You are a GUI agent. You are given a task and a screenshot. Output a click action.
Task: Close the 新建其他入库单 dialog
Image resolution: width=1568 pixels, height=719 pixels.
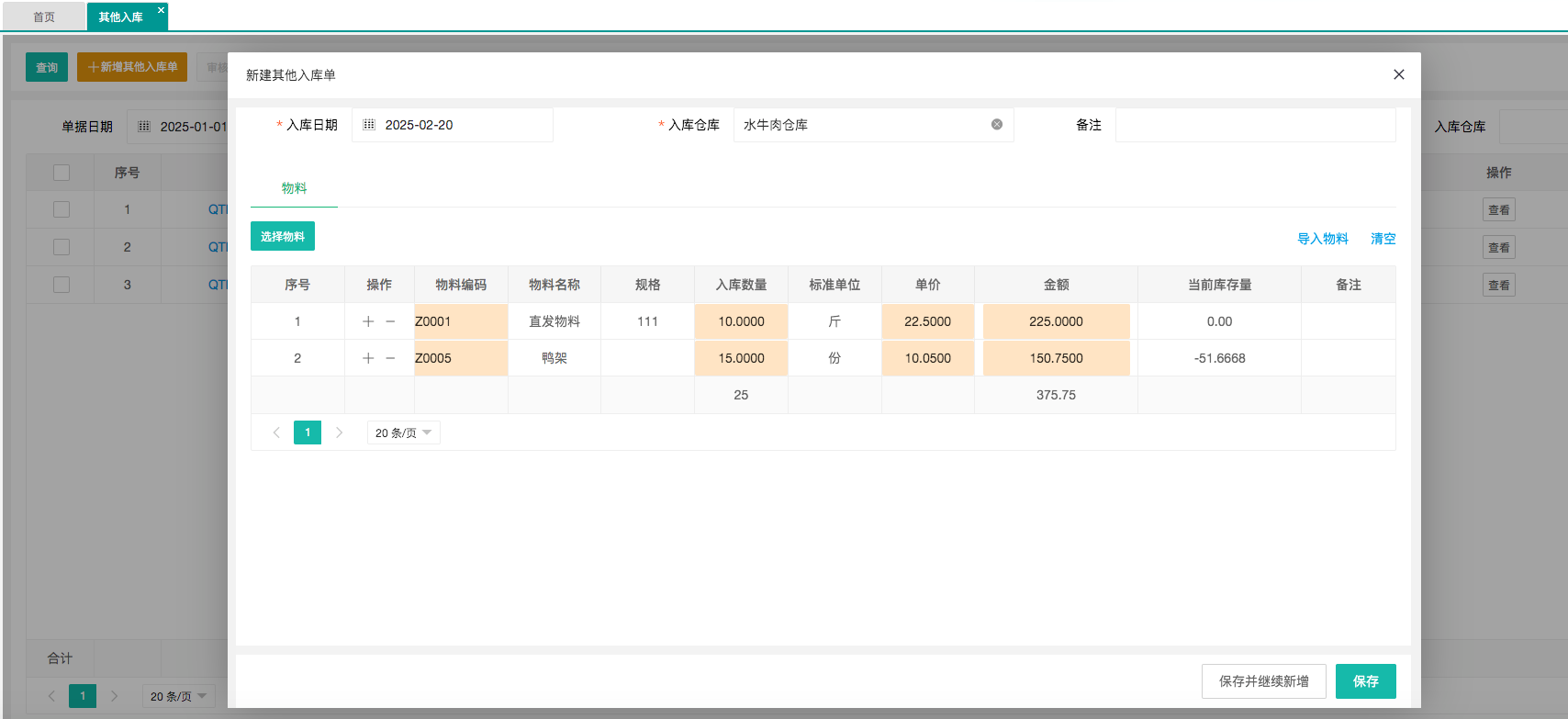point(1398,74)
